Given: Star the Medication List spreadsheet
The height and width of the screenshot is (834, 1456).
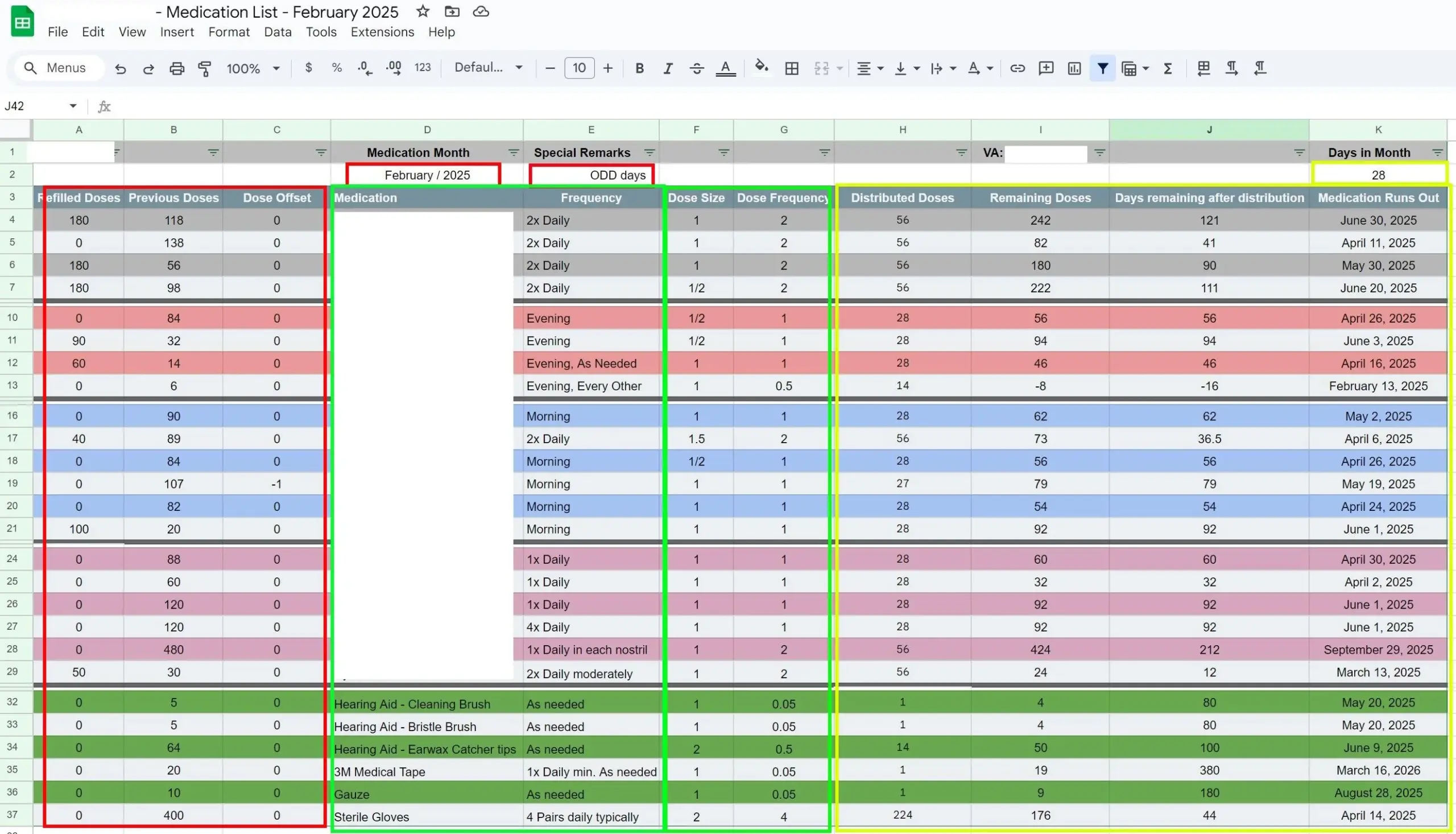Looking at the screenshot, I should pyautogui.click(x=422, y=11).
